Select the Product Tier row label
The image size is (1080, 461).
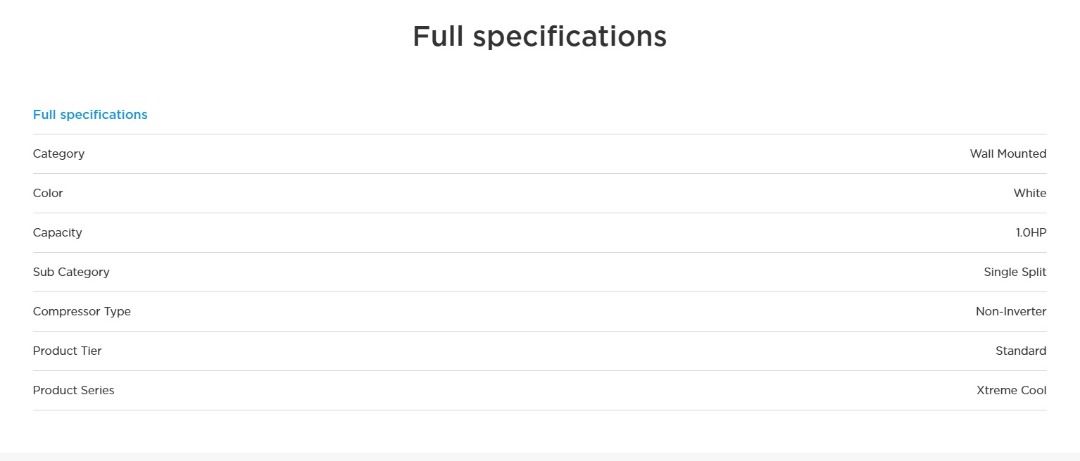[x=67, y=351]
